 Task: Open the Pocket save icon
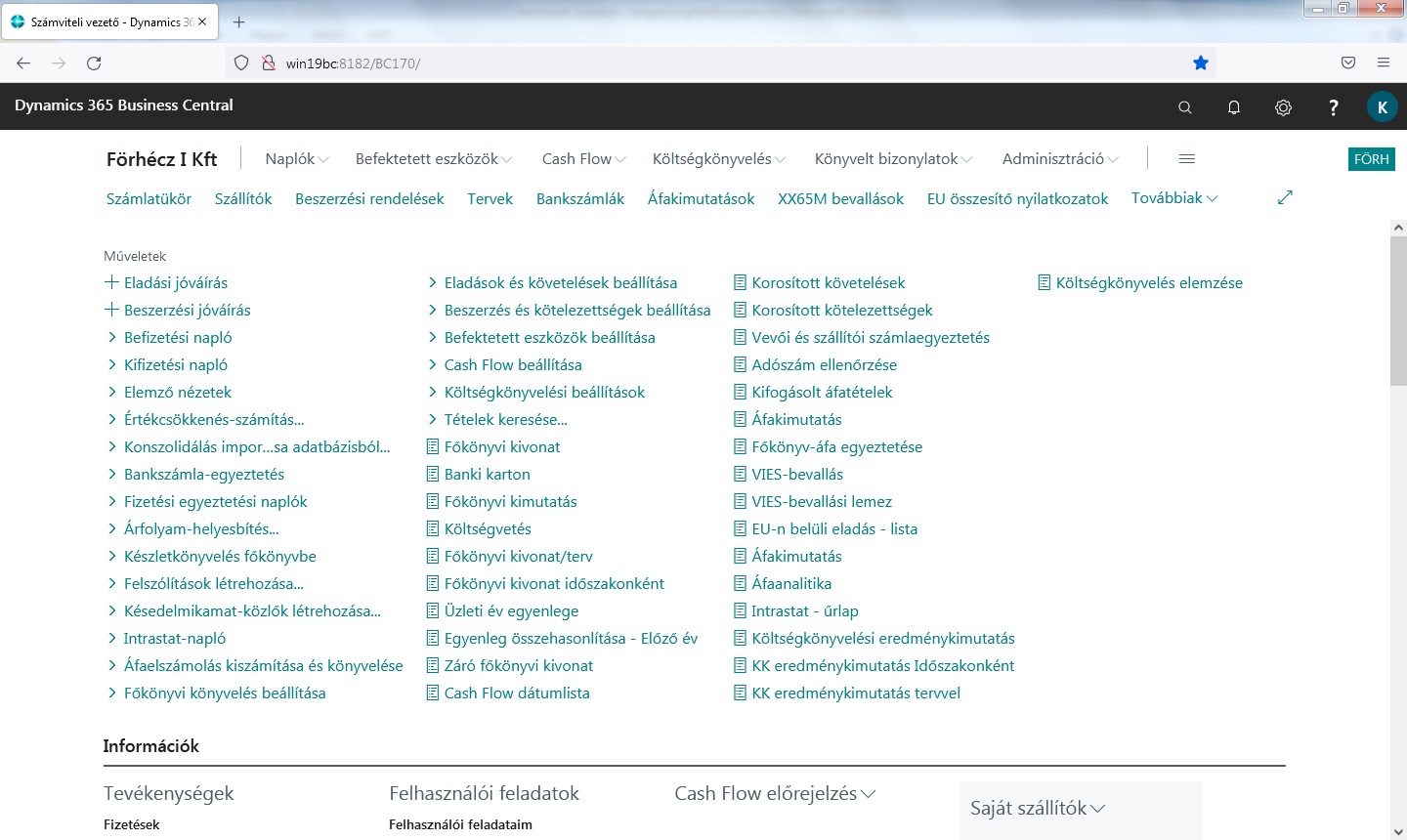[1348, 63]
